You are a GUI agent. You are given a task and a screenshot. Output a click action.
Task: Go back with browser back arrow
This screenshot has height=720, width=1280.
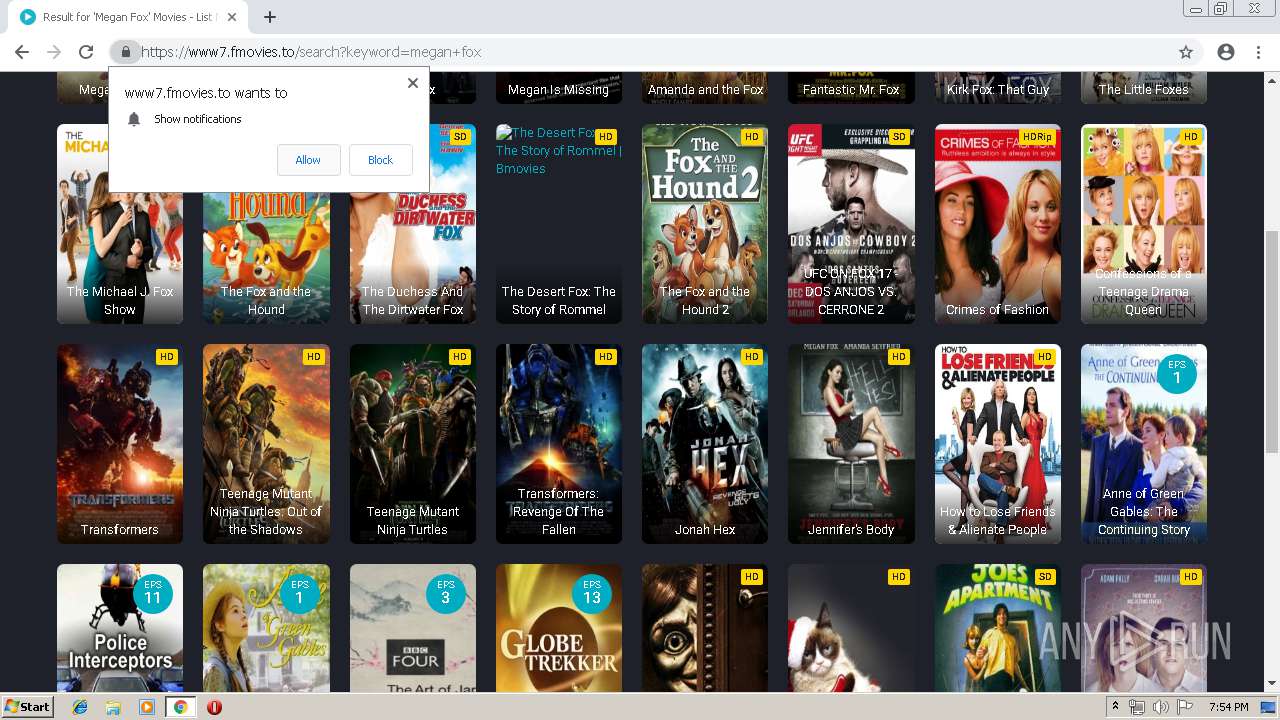(x=22, y=52)
